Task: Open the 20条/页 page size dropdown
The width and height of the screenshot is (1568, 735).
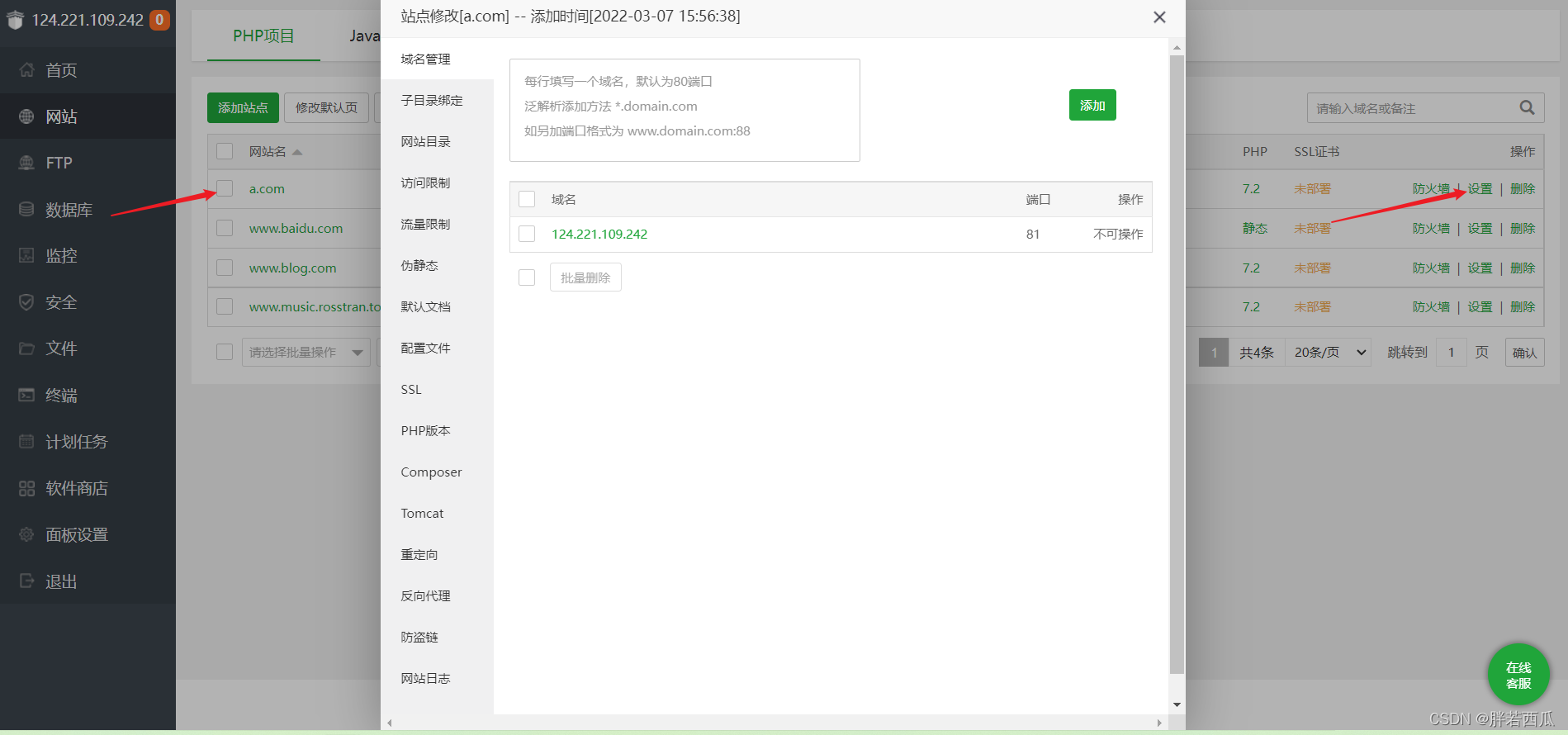Action: [1329, 353]
